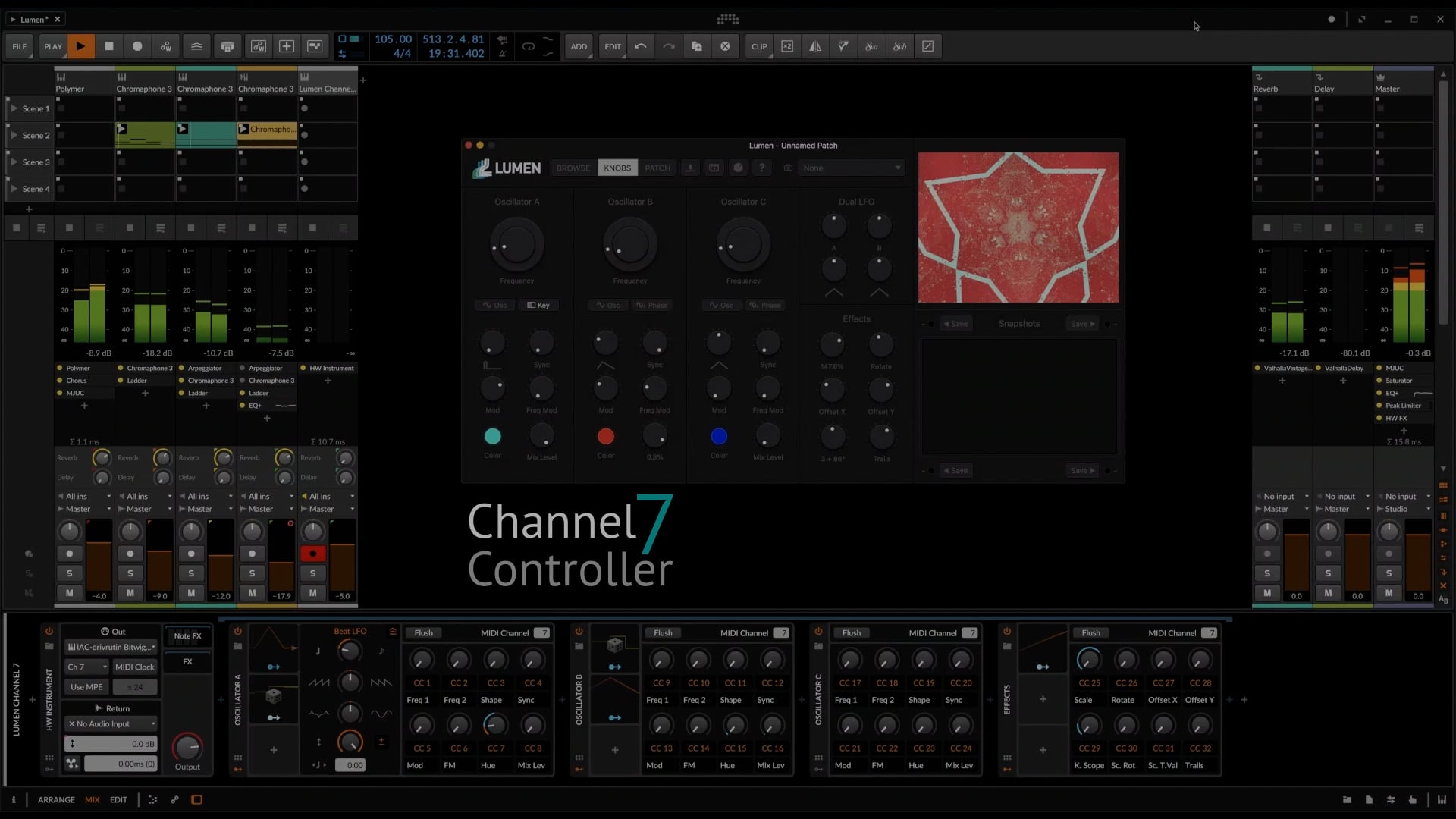1456x819 pixels.
Task: Click the metronome icon under tempo section
Action: pyautogui.click(x=502, y=54)
